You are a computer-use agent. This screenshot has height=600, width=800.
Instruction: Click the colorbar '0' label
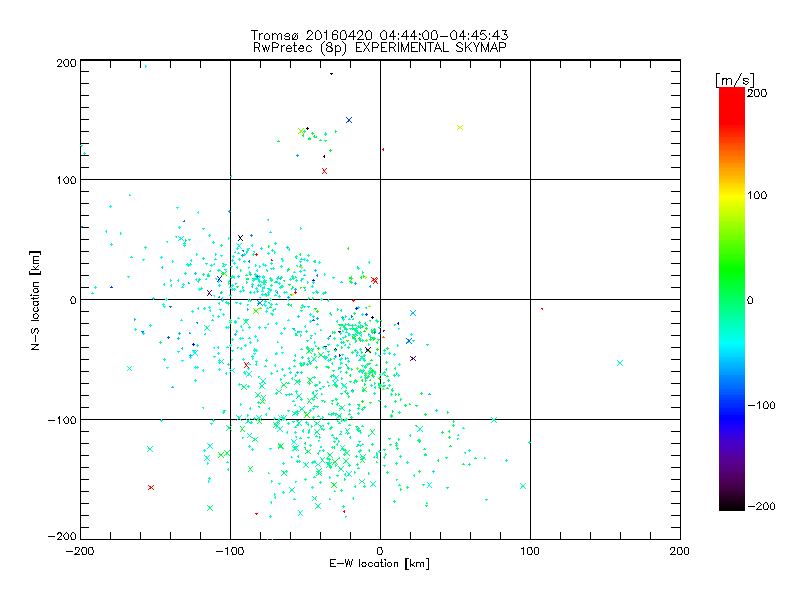click(x=750, y=300)
